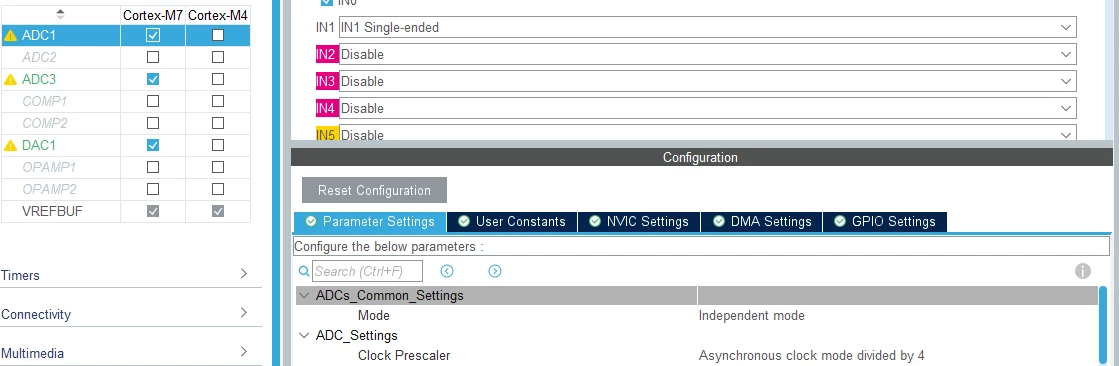This screenshot has height=366, width=1119.
Task: Expand the Timers category
Action: 125,275
